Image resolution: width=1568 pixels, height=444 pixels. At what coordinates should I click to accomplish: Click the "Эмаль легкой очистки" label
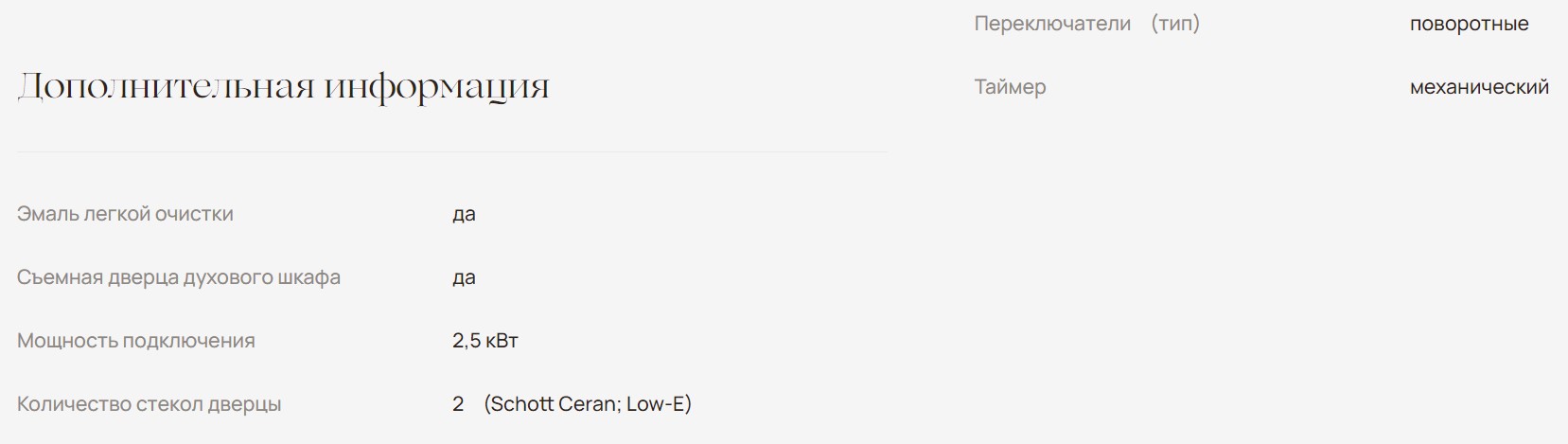pos(125,214)
